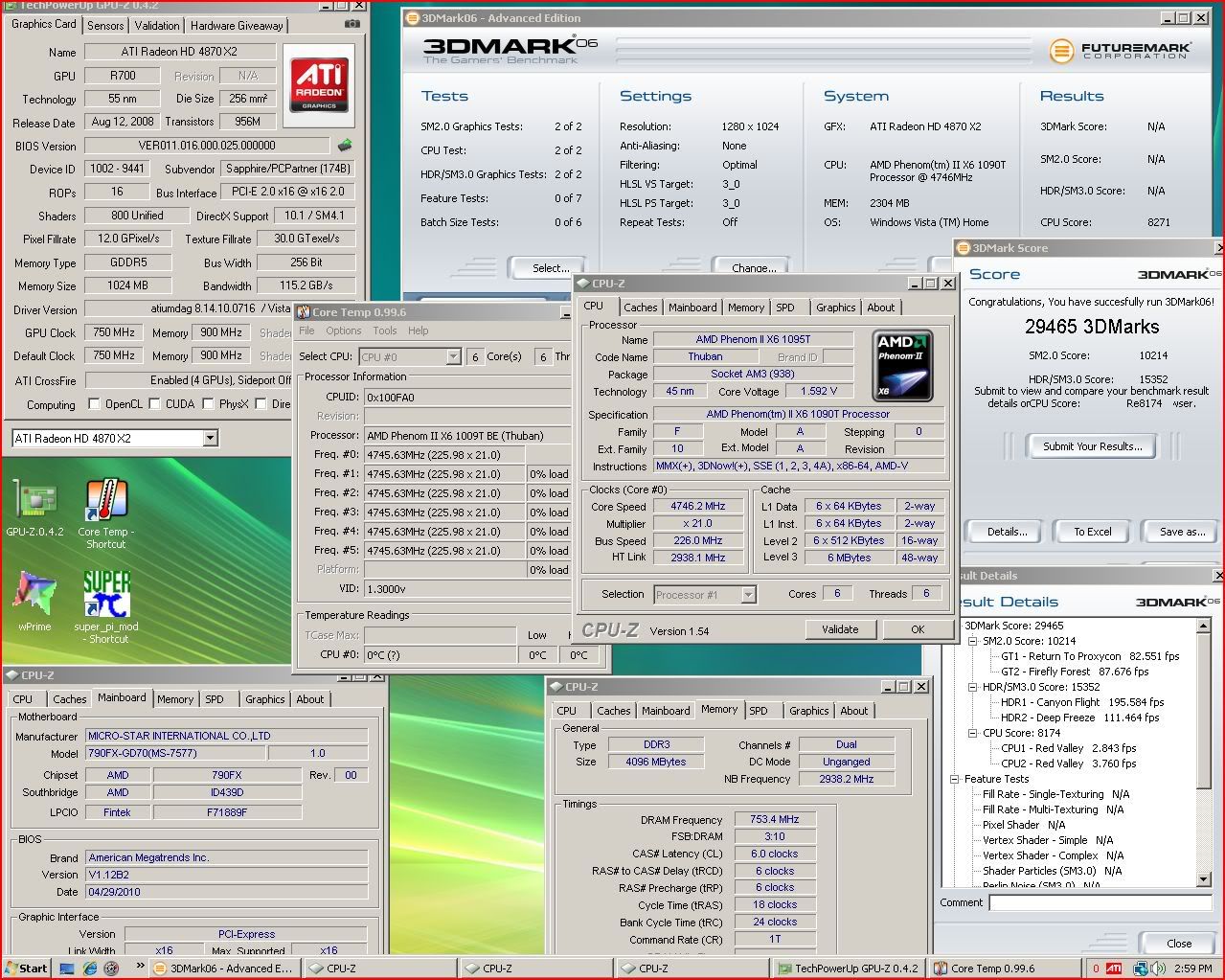The width and height of the screenshot is (1225, 980).
Task: Click the To Excel button
Action: tap(1092, 532)
